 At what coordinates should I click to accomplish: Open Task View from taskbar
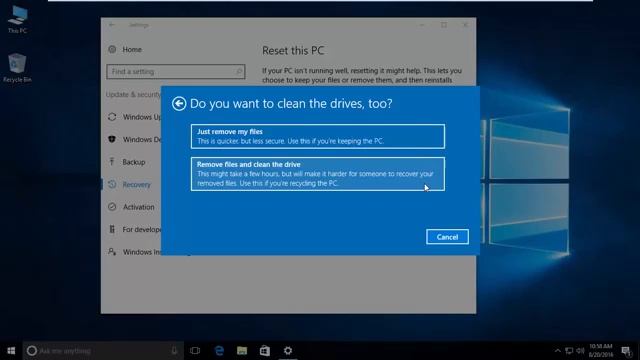[x=195, y=351]
